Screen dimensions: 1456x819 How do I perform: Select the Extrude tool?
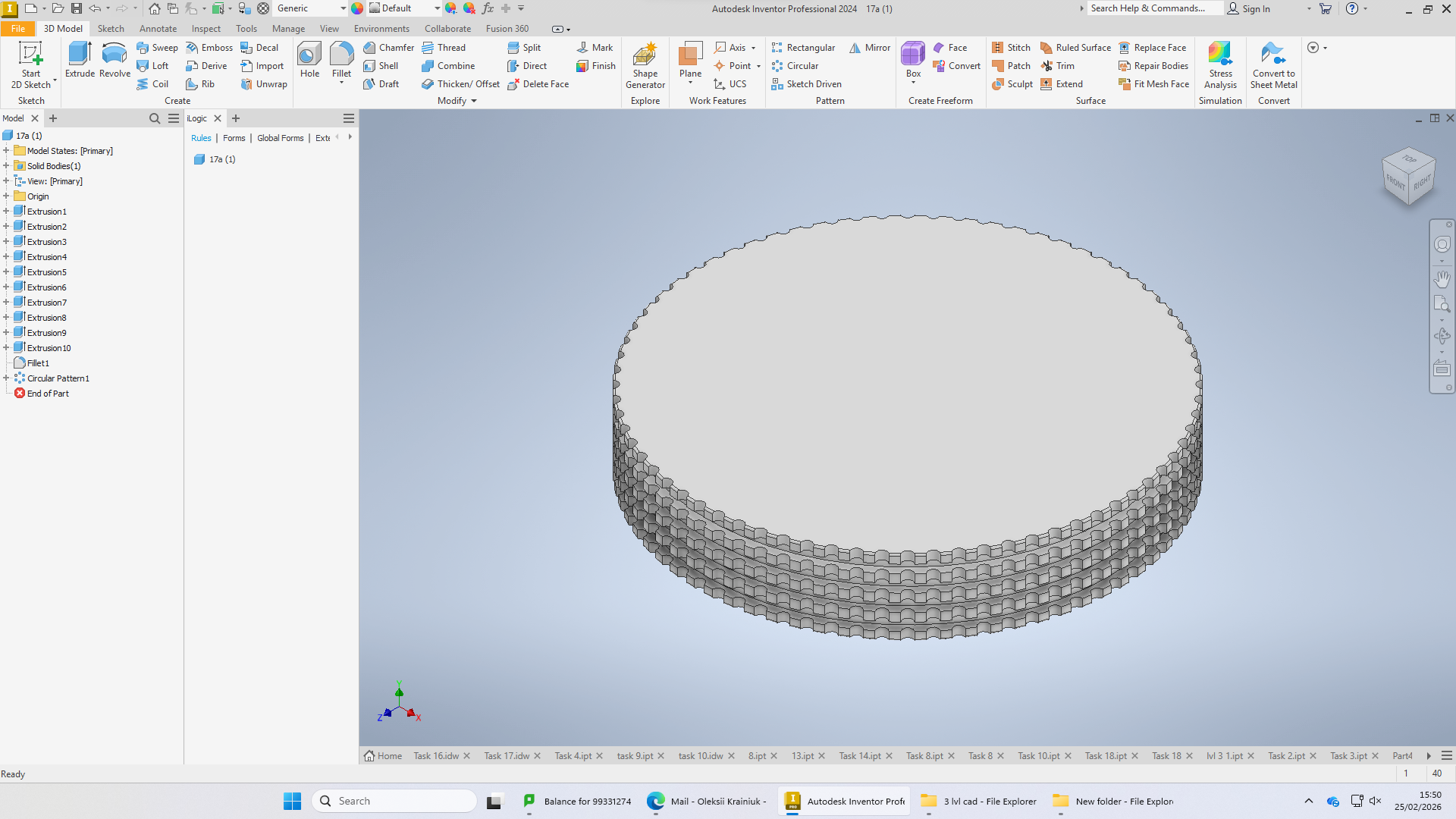tap(80, 60)
